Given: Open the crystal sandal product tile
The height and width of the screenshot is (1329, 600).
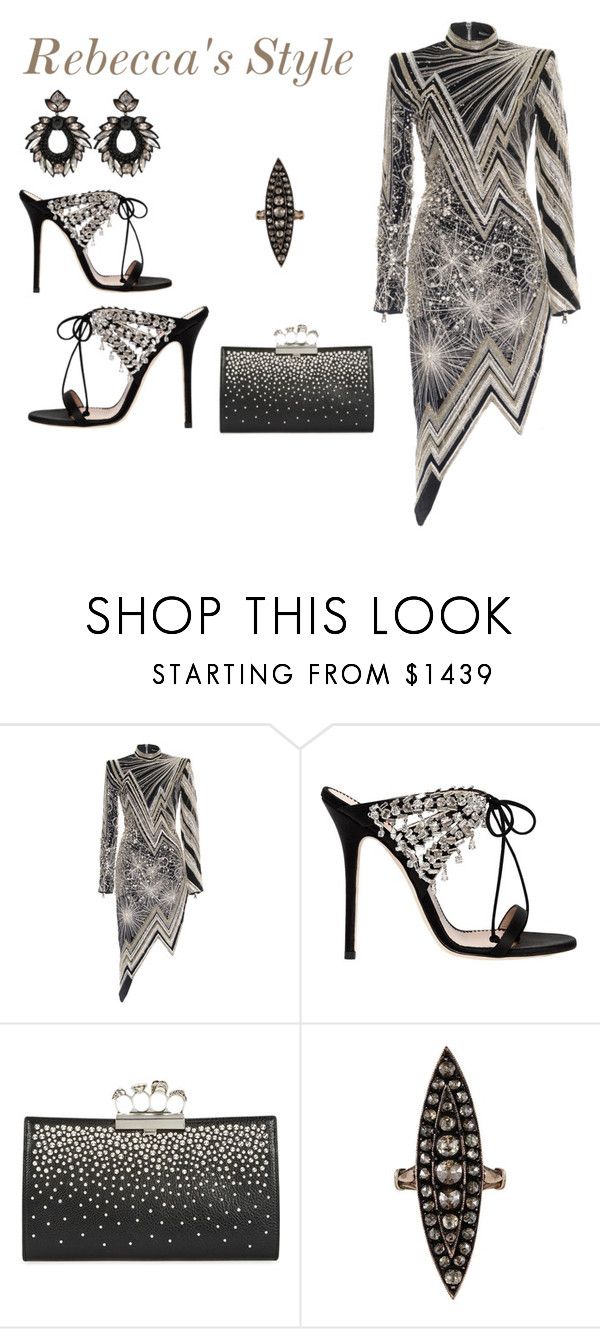Looking at the screenshot, I should (x=450, y=873).
